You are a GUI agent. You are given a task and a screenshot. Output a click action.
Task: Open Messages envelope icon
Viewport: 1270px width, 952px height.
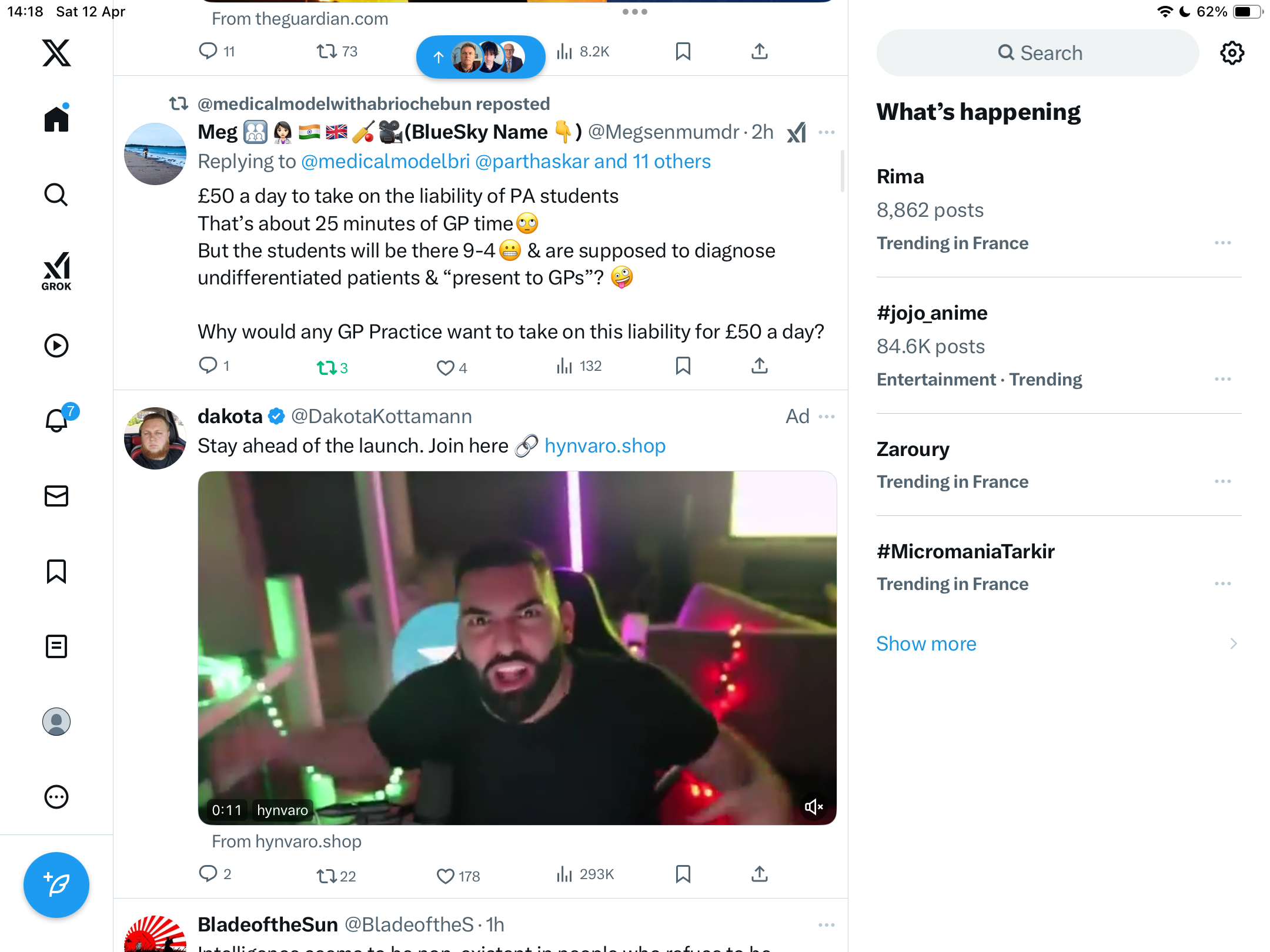pyautogui.click(x=56, y=496)
